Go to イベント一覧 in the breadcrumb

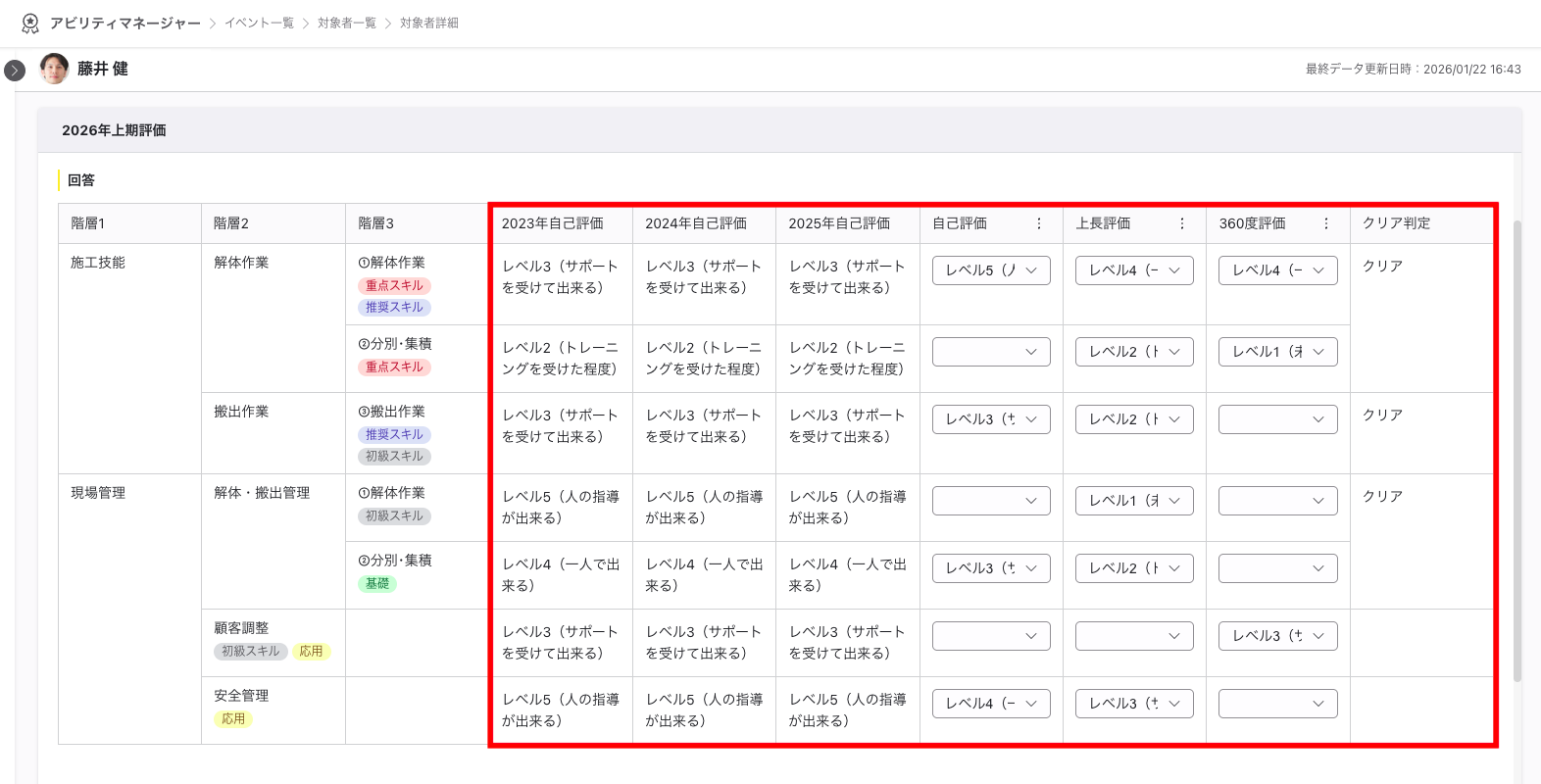[x=259, y=23]
